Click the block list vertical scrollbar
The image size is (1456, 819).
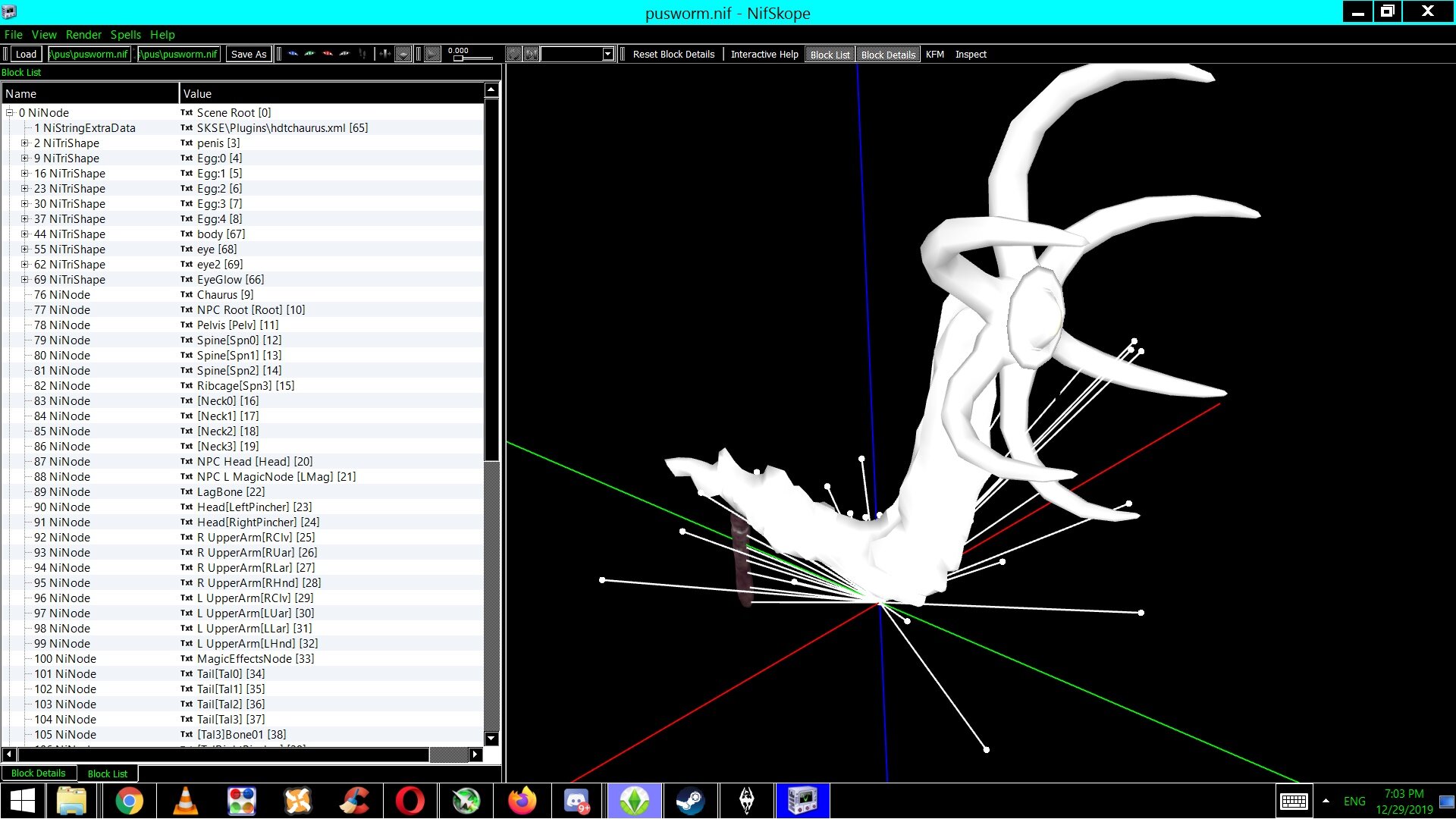(x=491, y=413)
